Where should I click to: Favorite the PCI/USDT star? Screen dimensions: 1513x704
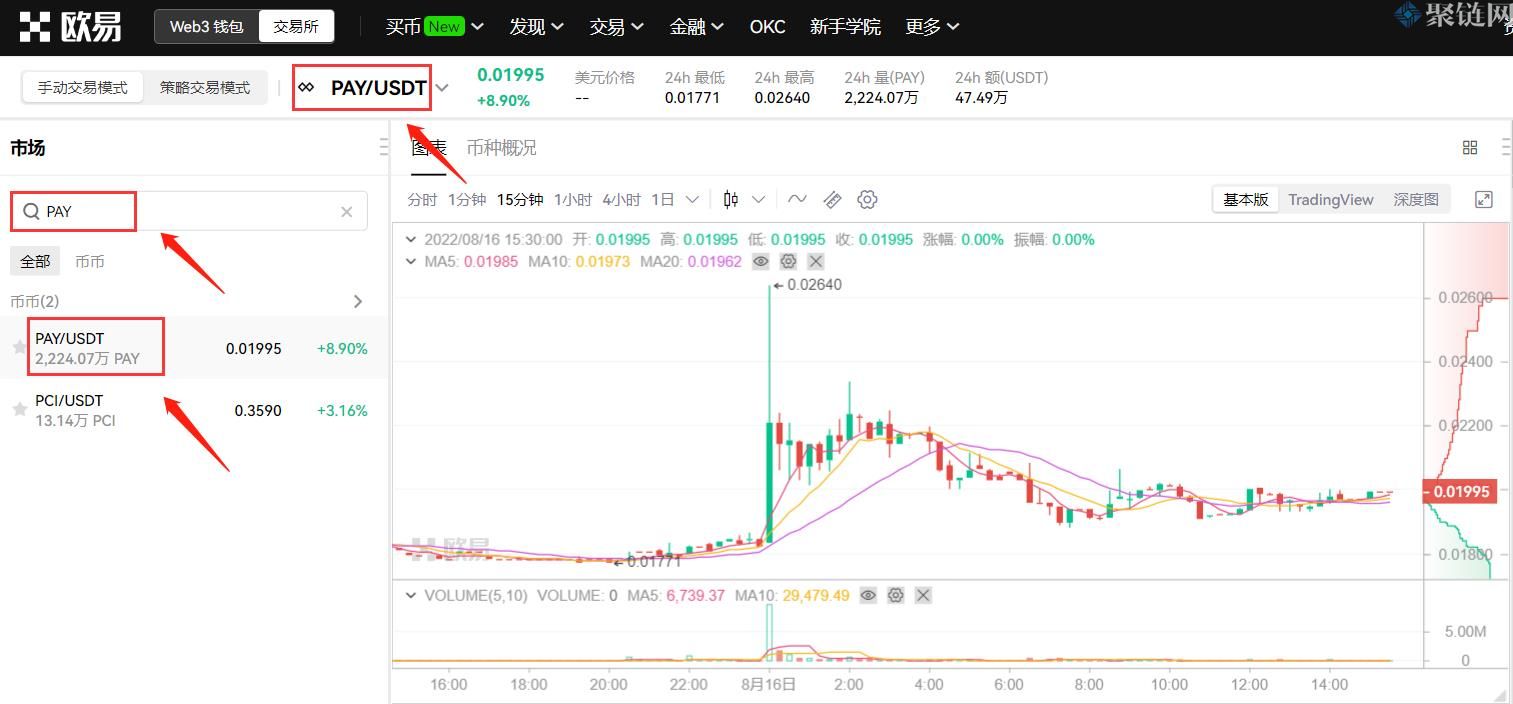[19, 409]
